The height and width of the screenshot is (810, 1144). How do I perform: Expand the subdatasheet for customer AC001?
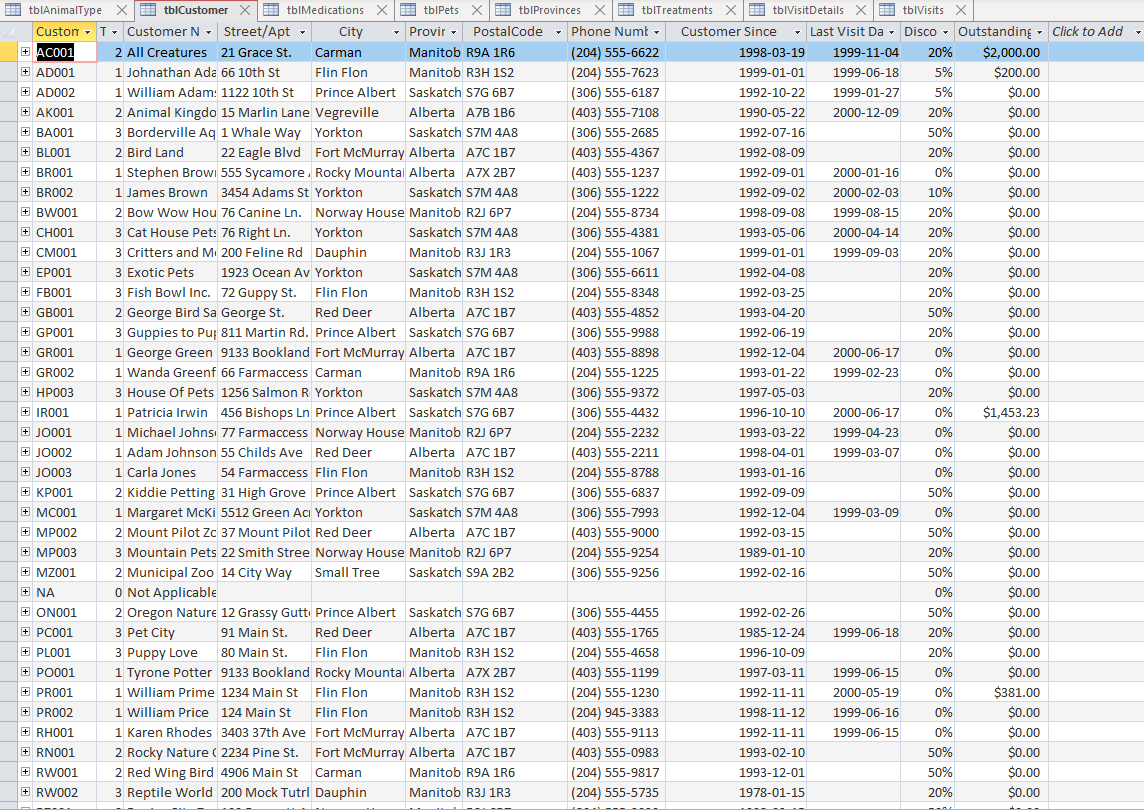tap(25, 52)
